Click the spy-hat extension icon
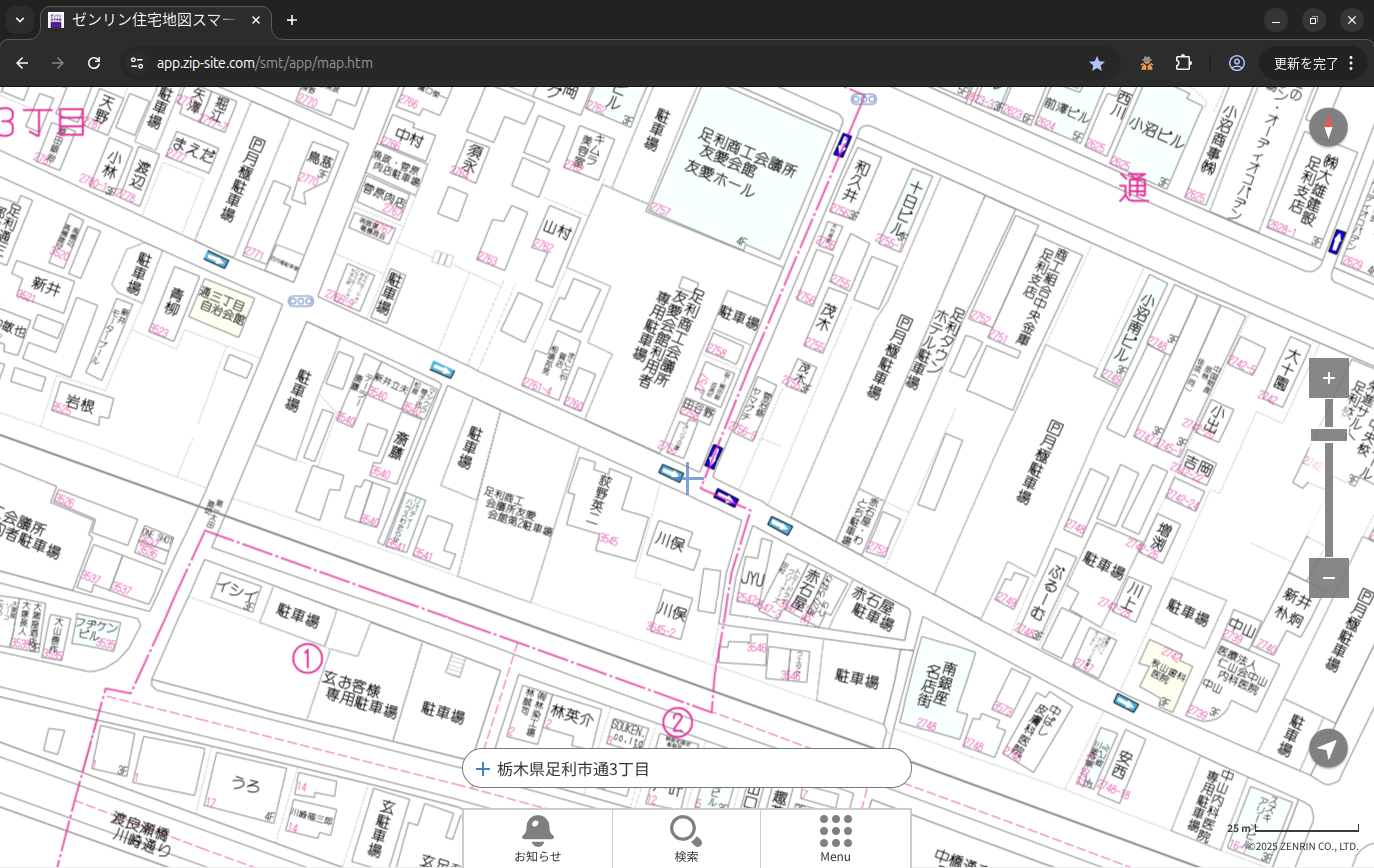 coord(1146,63)
